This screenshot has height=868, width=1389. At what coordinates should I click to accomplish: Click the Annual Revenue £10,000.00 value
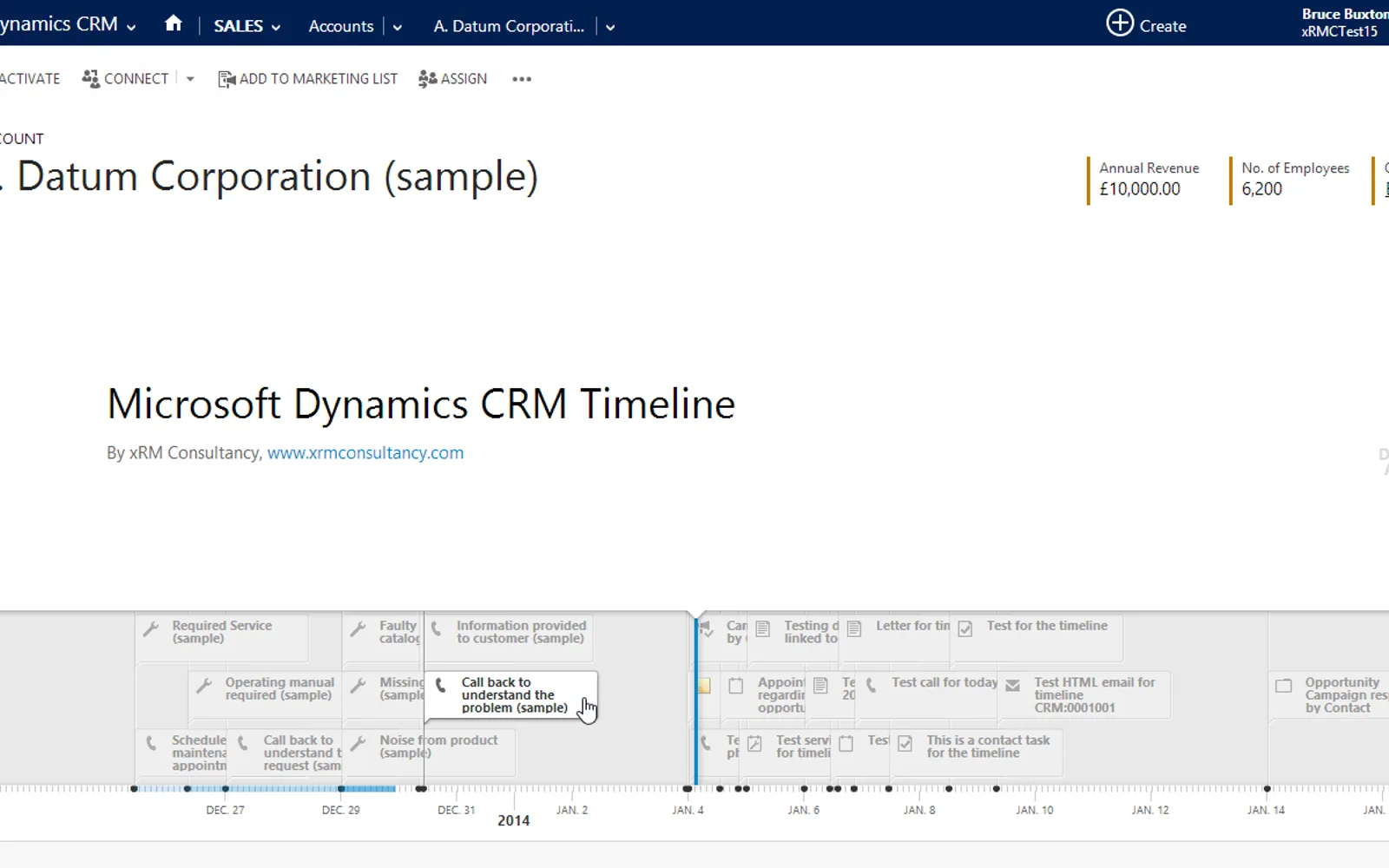[1140, 189]
